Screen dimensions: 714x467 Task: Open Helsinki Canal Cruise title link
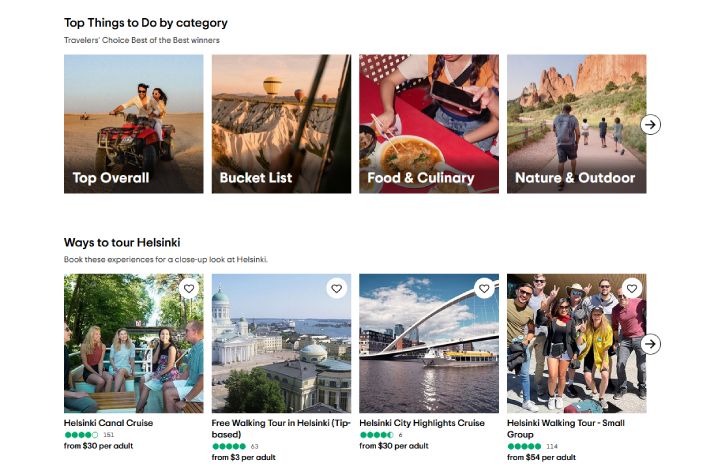pos(108,423)
